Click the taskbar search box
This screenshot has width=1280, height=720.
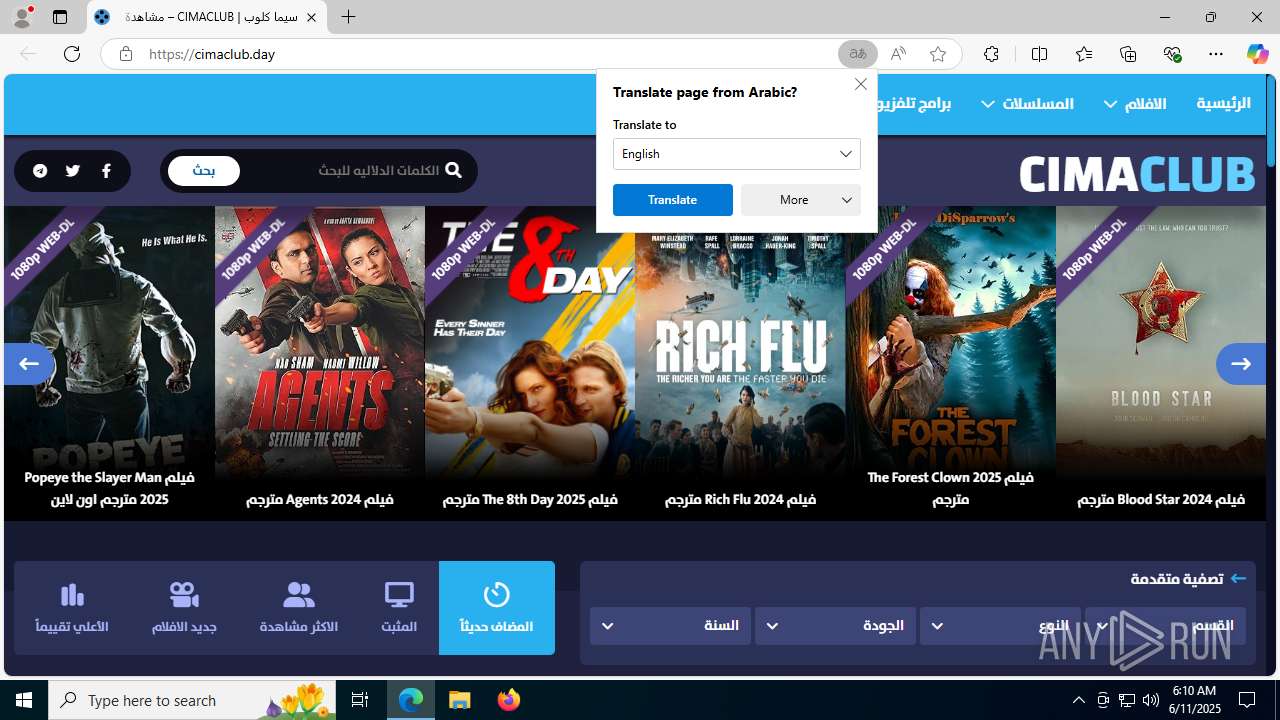192,700
